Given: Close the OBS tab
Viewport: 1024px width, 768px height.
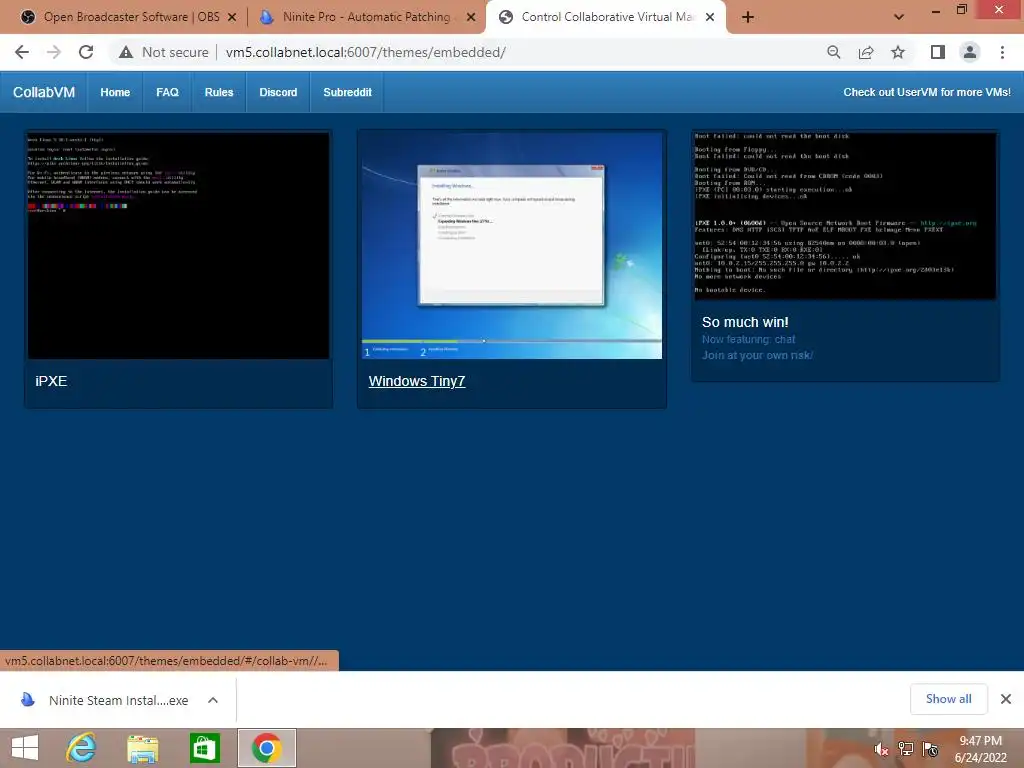Looking at the screenshot, I should [232, 17].
